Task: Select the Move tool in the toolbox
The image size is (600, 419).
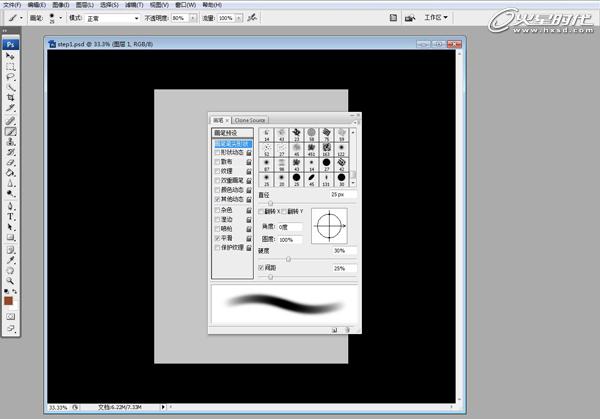Action: tap(10, 56)
